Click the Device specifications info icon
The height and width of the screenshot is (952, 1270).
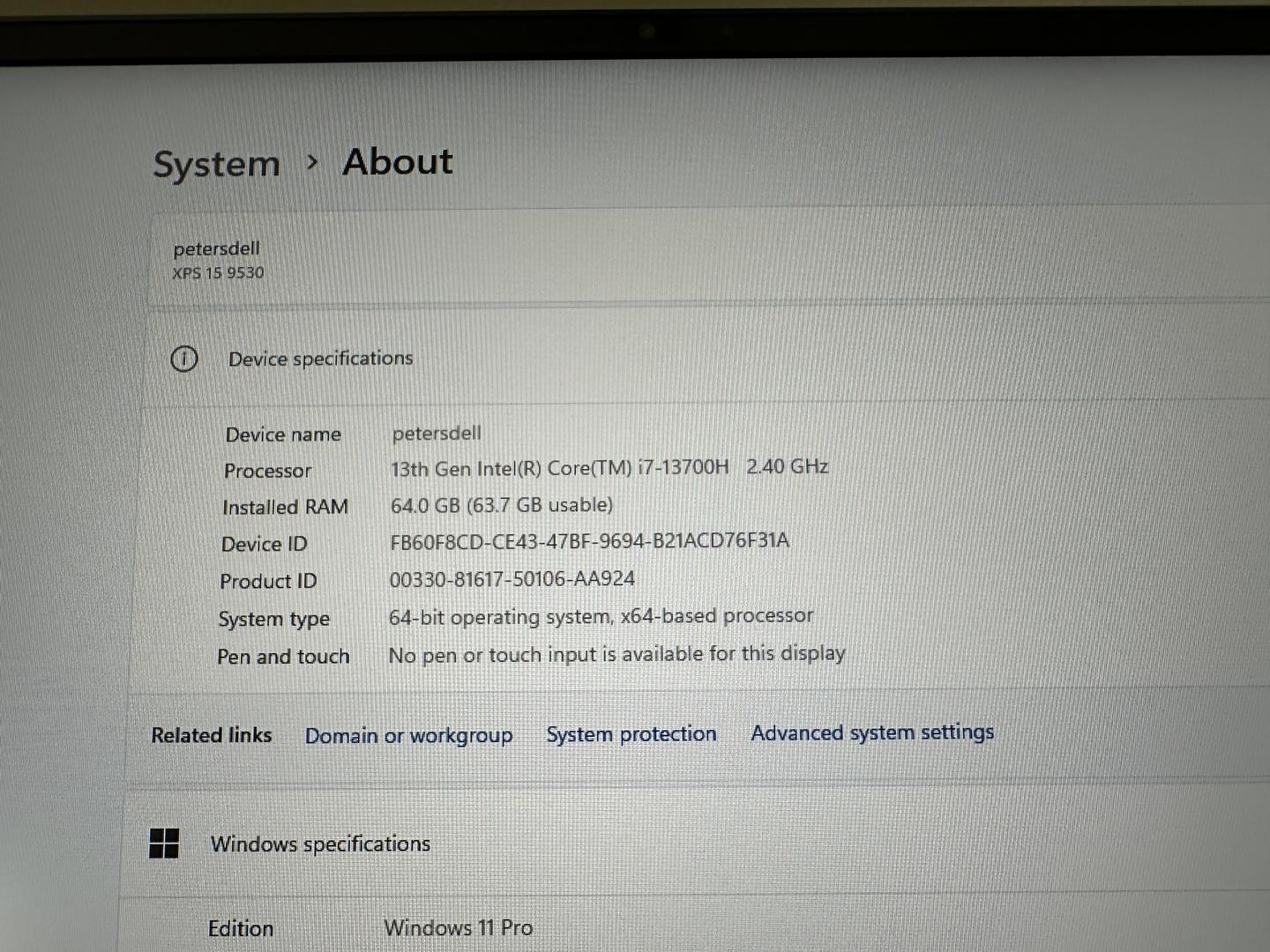coord(183,359)
